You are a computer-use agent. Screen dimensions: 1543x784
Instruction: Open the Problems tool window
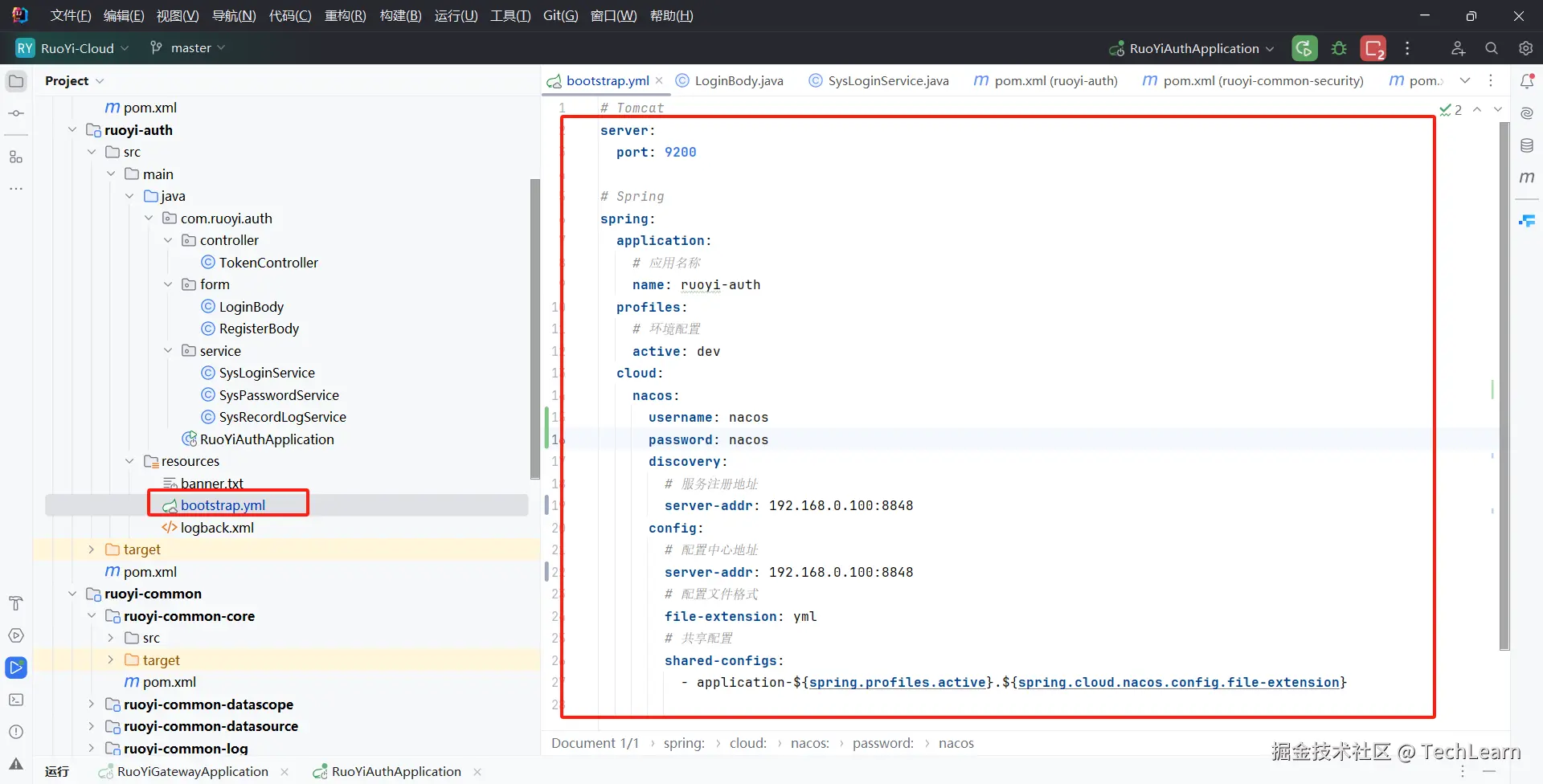16,732
